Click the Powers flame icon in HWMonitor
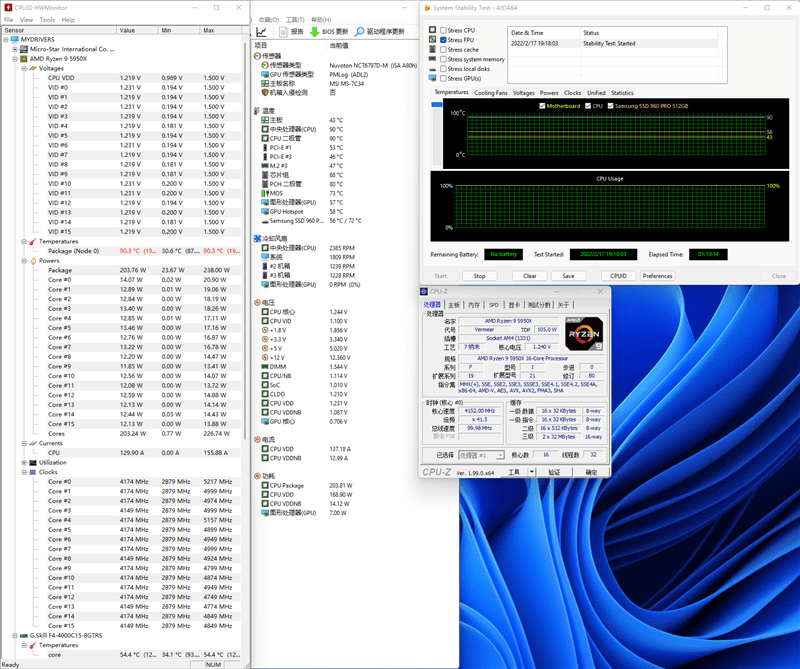 tap(33, 261)
